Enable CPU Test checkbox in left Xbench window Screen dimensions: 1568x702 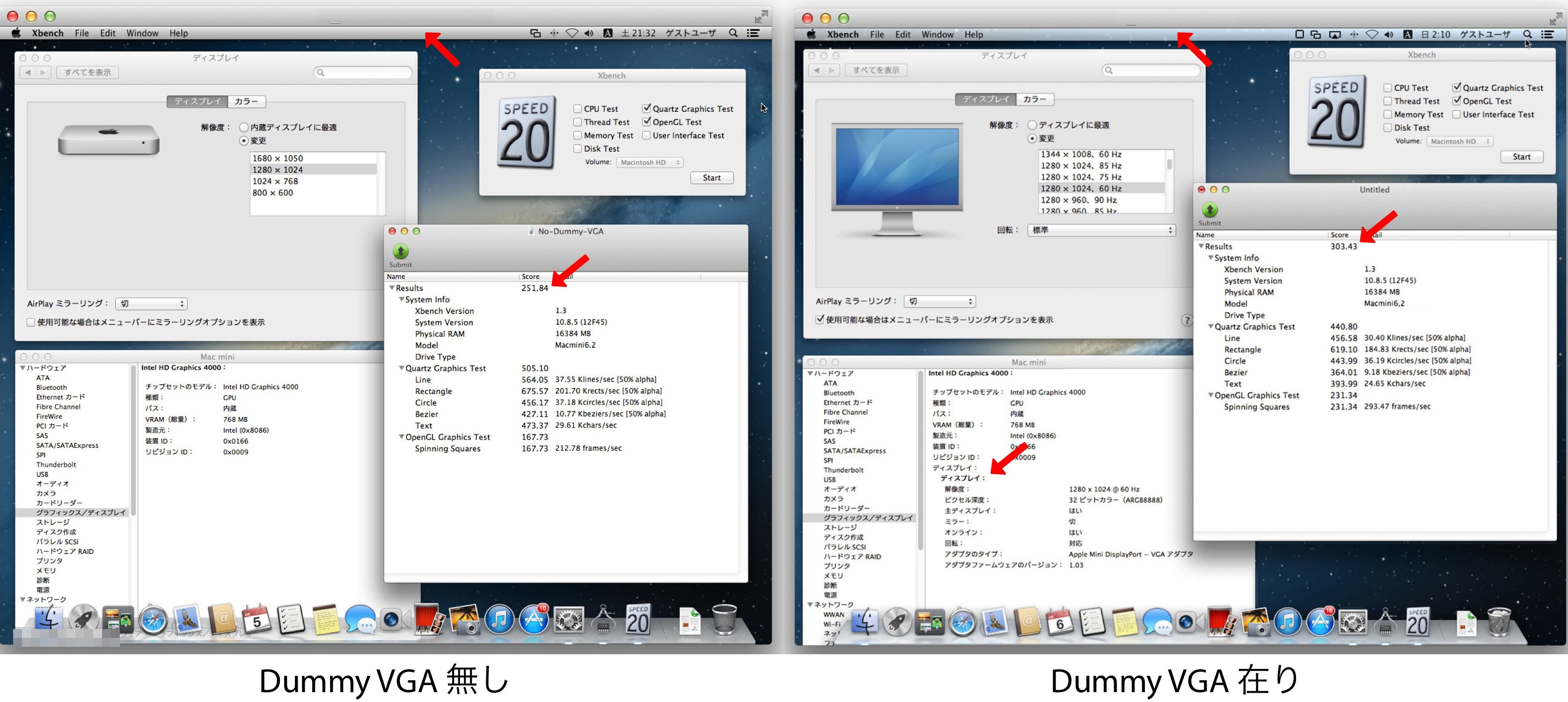click(x=577, y=109)
